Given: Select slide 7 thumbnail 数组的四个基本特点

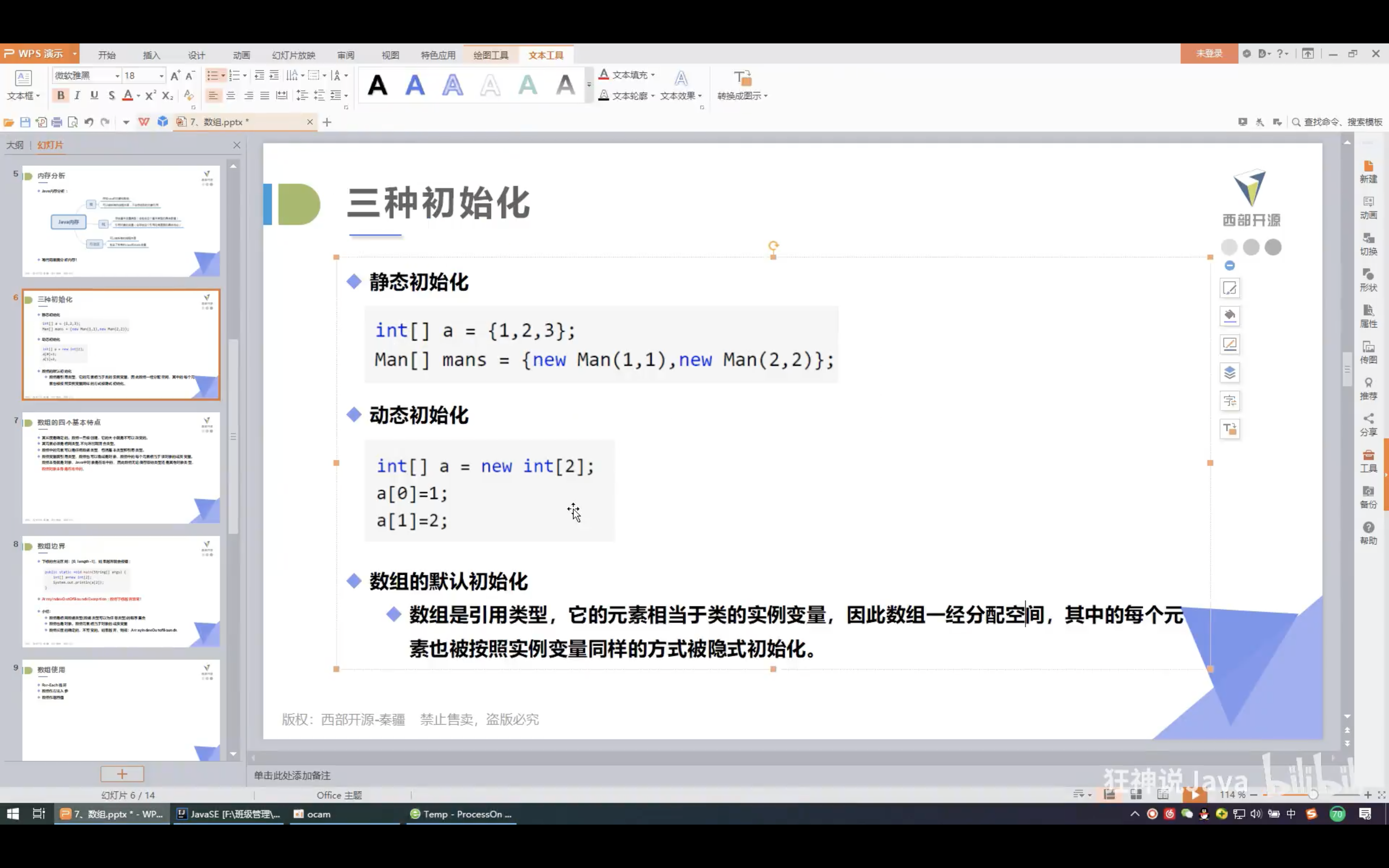Looking at the screenshot, I should tap(121, 467).
